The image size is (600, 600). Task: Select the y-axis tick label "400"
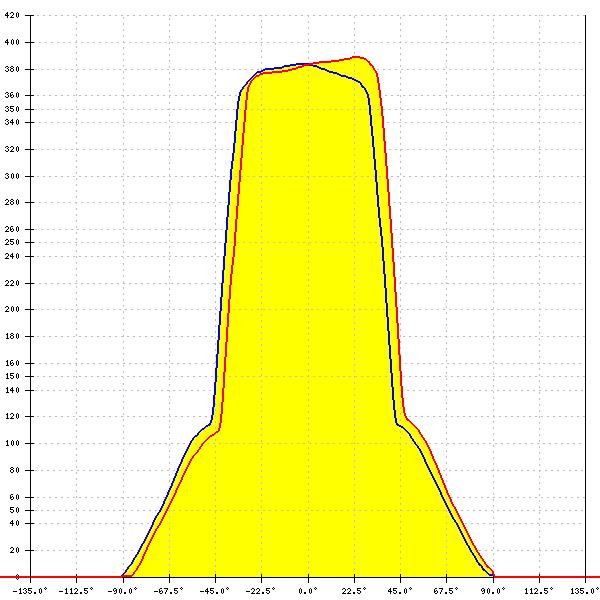pyautogui.click(x=11, y=42)
